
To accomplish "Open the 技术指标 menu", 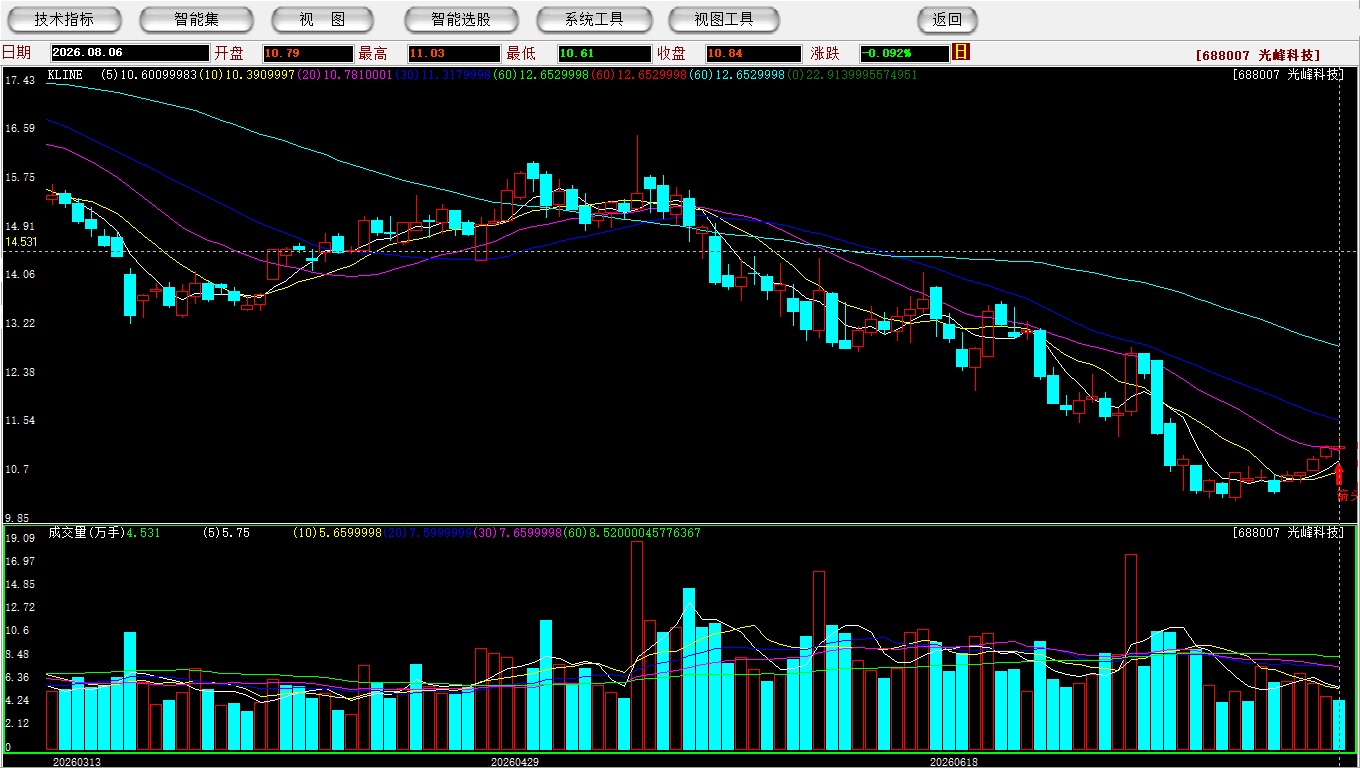I will tap(64, 19).
